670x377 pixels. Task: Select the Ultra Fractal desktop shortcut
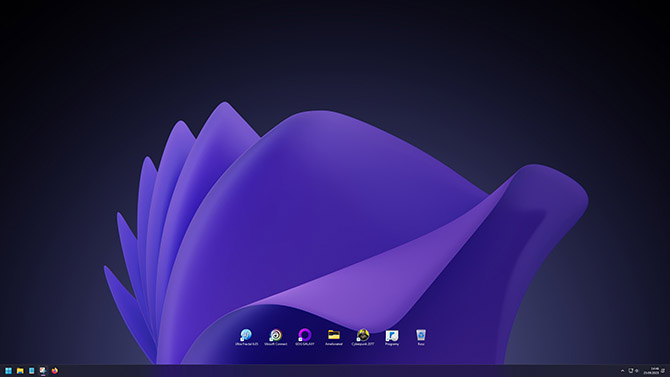(247, 337)
